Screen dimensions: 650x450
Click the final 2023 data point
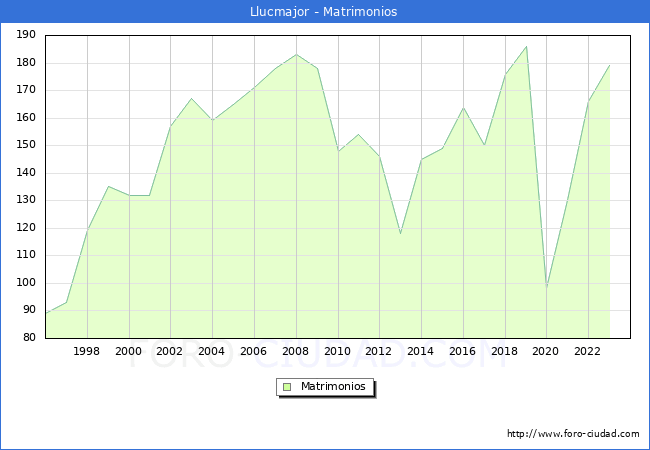tap(609, 65)
